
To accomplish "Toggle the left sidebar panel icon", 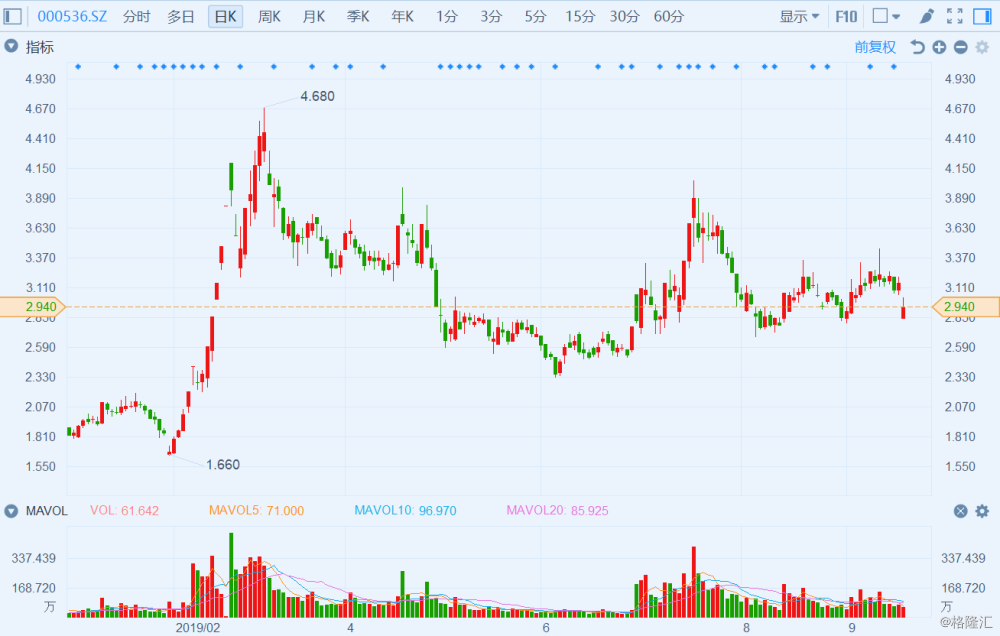I will 13,16.
